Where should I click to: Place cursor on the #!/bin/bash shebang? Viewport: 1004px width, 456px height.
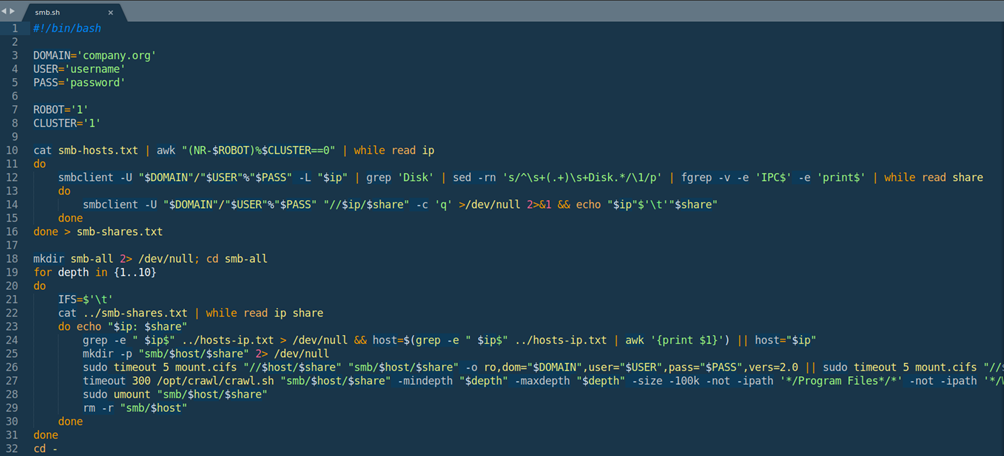coord(66,29)
